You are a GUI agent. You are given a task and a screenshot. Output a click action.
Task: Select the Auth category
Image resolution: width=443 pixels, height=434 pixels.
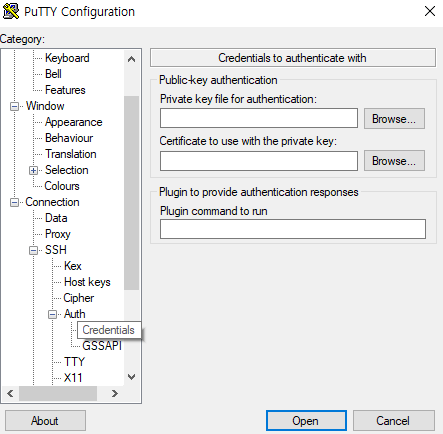(75, 314)
